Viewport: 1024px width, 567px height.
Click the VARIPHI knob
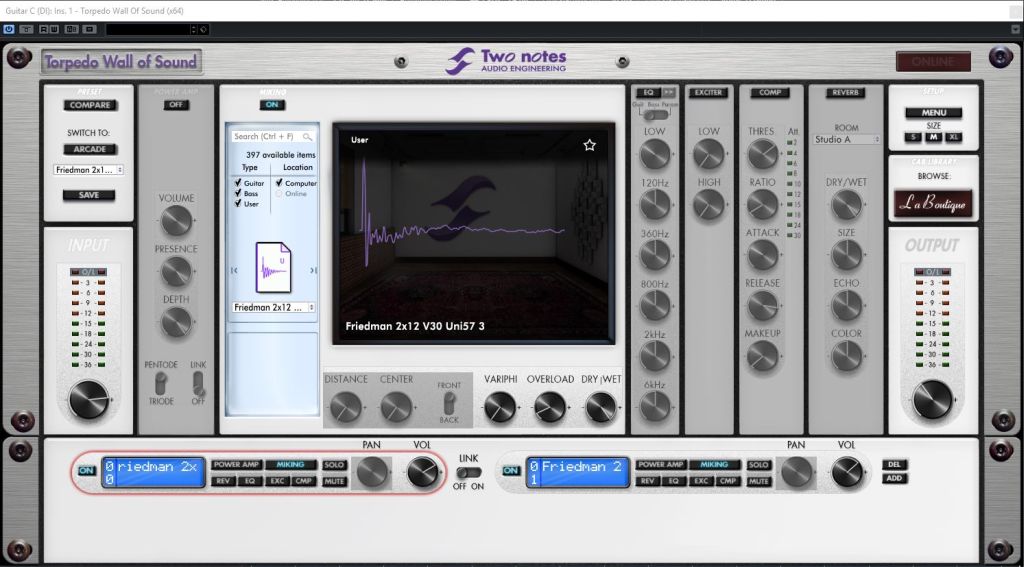tap(500, 407)
